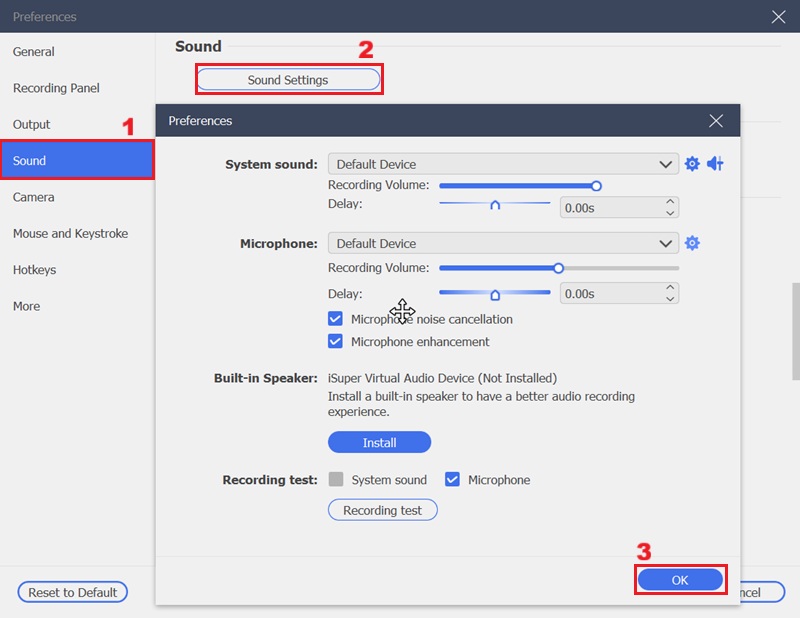Select Camera in the sidebar
800x618 pixels.
34,197
